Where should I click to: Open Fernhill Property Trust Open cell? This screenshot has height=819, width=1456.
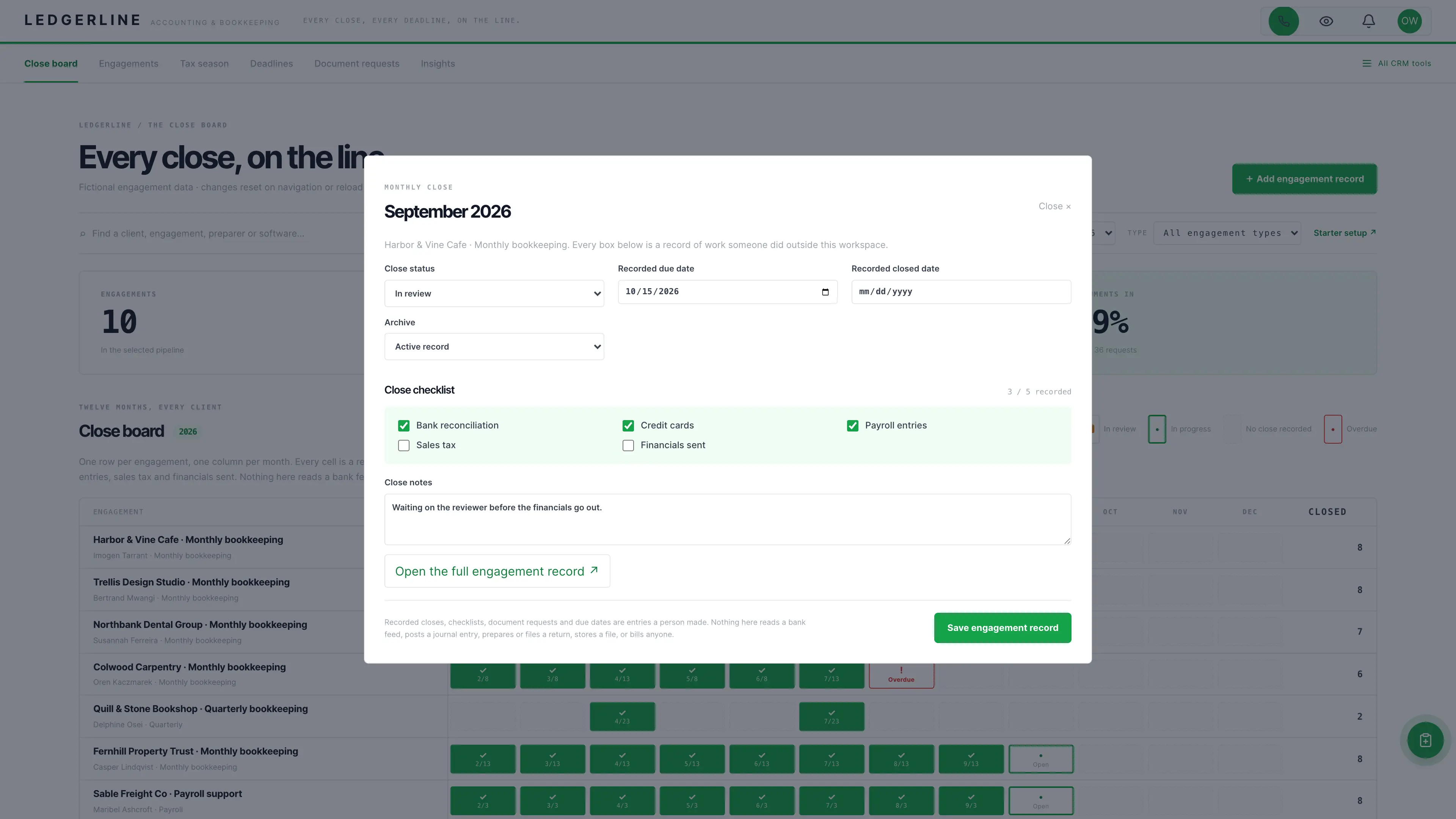point(1040,758)
